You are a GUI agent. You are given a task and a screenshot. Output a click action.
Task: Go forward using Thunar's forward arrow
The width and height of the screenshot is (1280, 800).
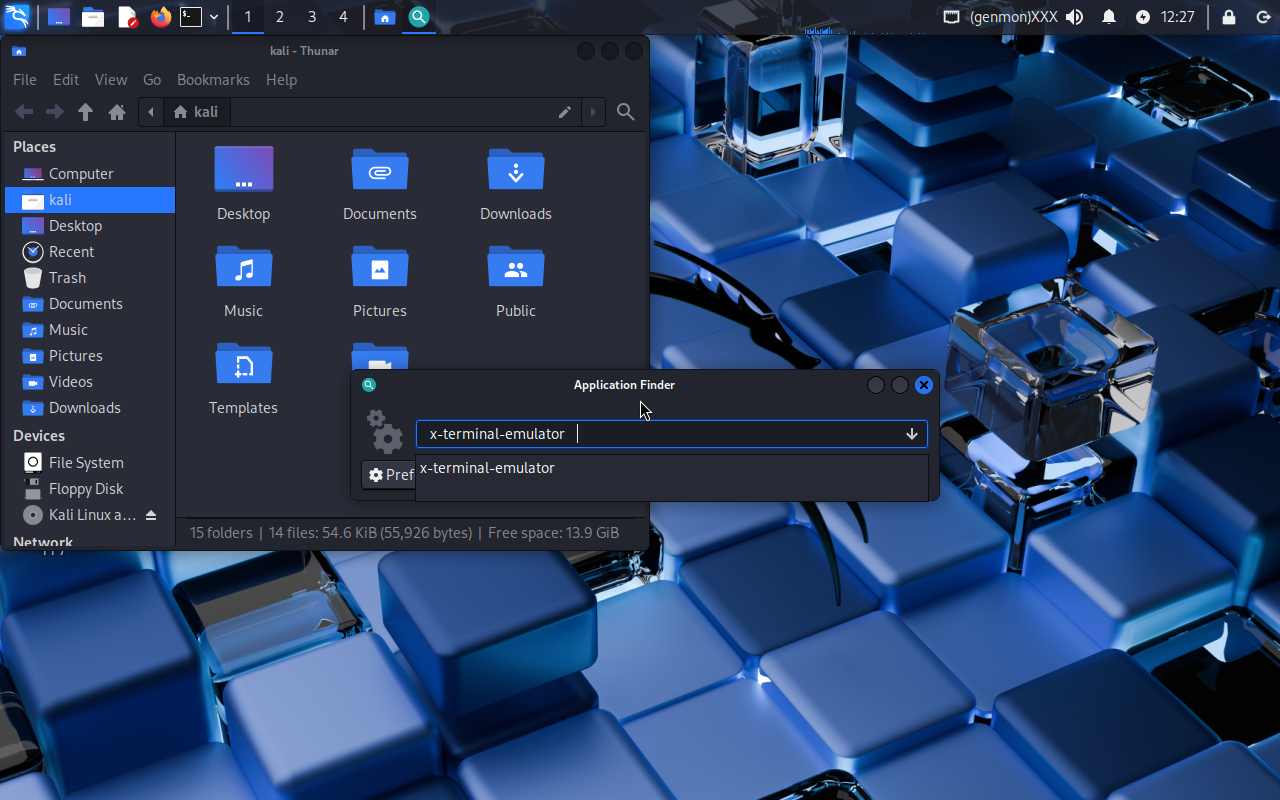(55, 112)
